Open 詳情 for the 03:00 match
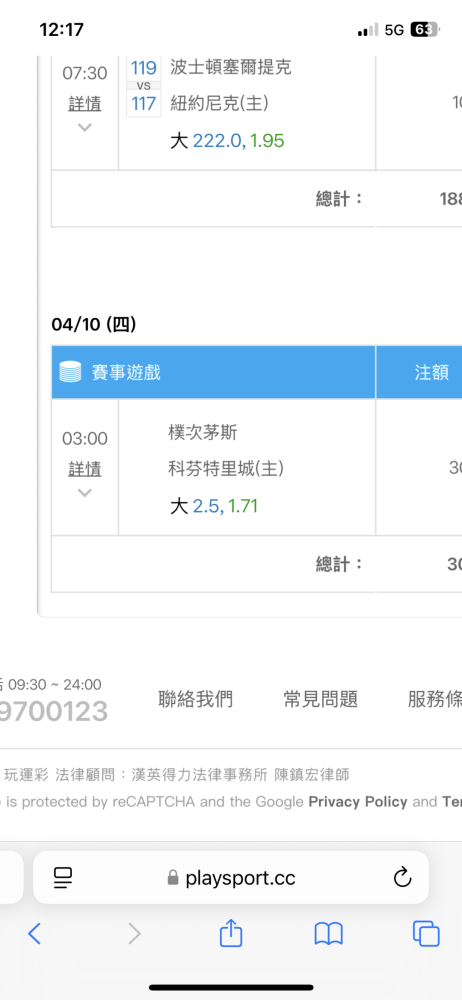Viewport: 462px width, 1000px height. 85,469
